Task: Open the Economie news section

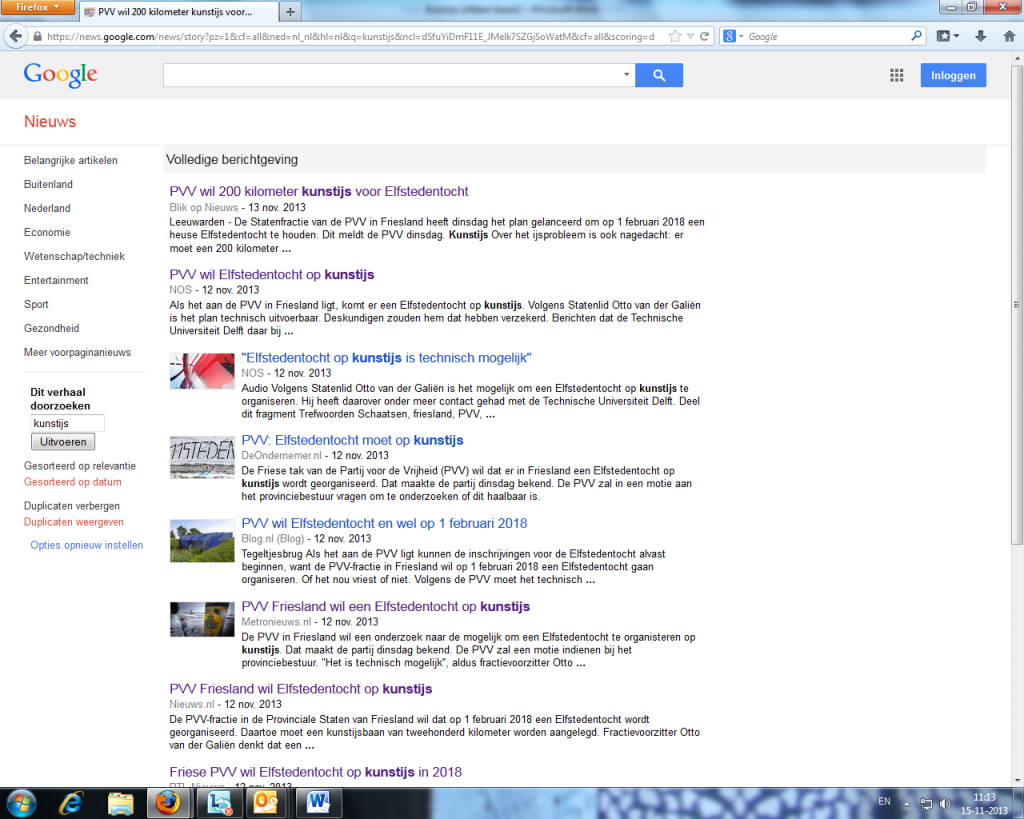Action: [47, 233]
